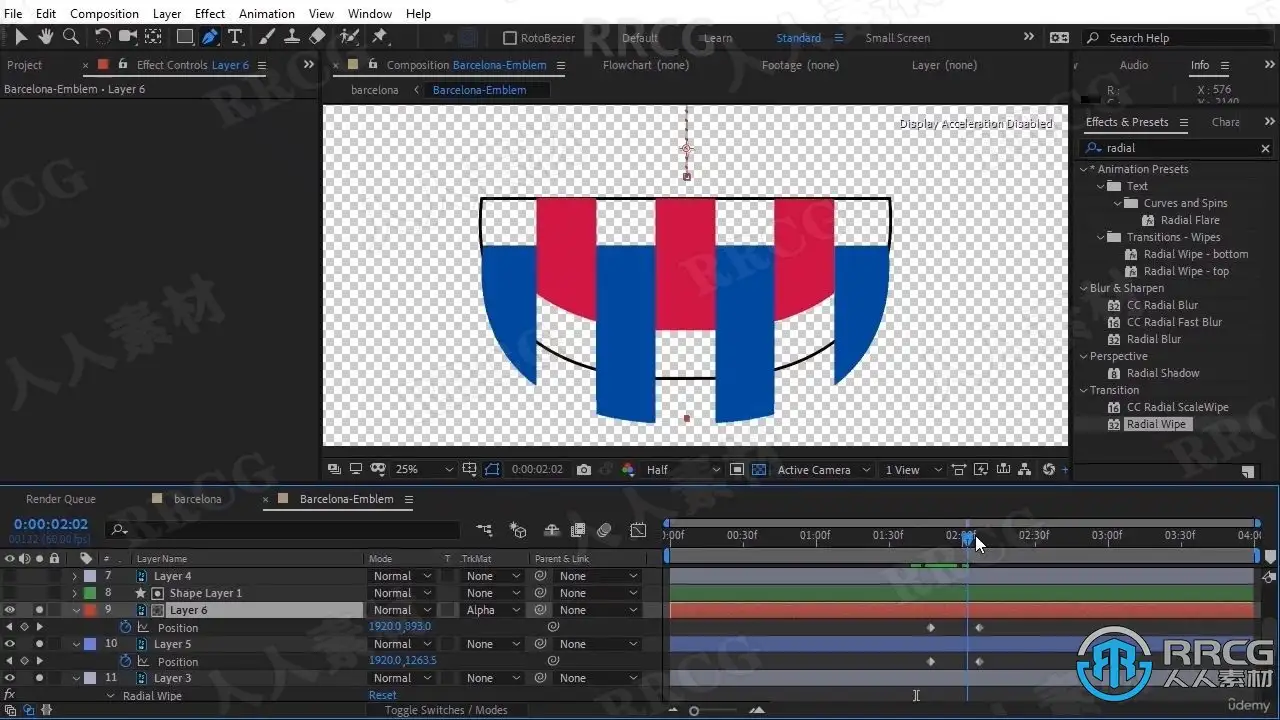Click Reset for the Radial Wipe effect
This screenshot has width=1280, height=720.
(x=383, y=695)
